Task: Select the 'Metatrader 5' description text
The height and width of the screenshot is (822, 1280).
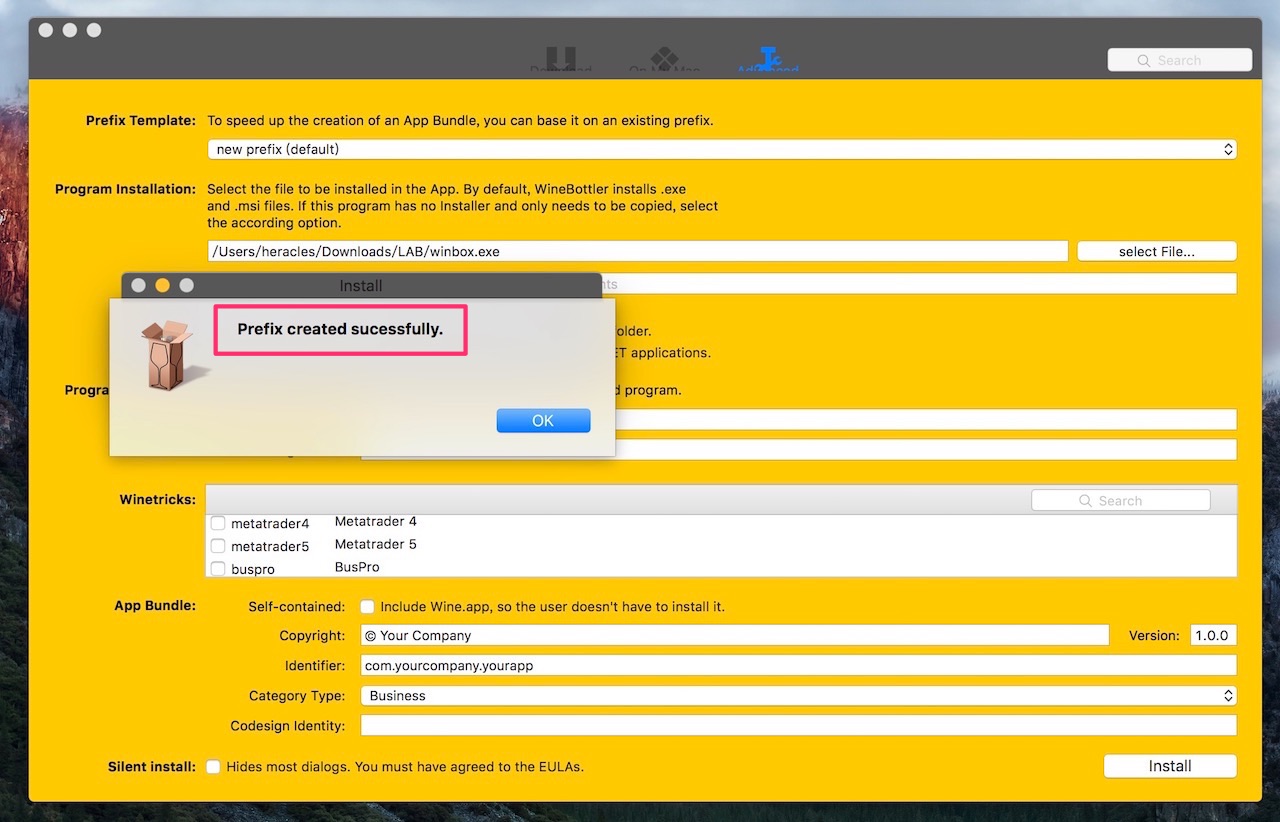Action: click(376, 545)
